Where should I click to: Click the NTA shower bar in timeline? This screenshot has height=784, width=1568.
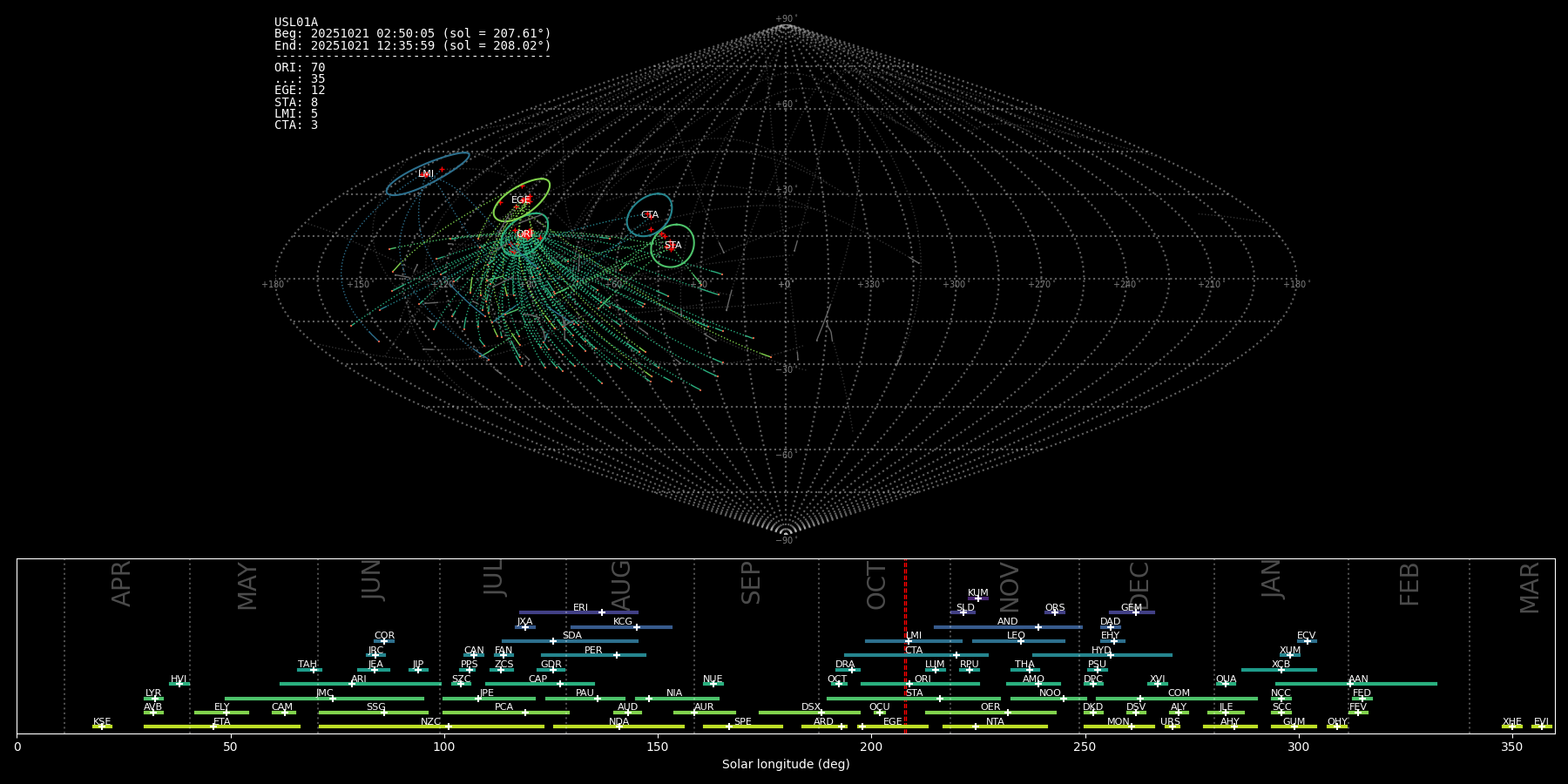pyautogui.click(x=995, y=727)
